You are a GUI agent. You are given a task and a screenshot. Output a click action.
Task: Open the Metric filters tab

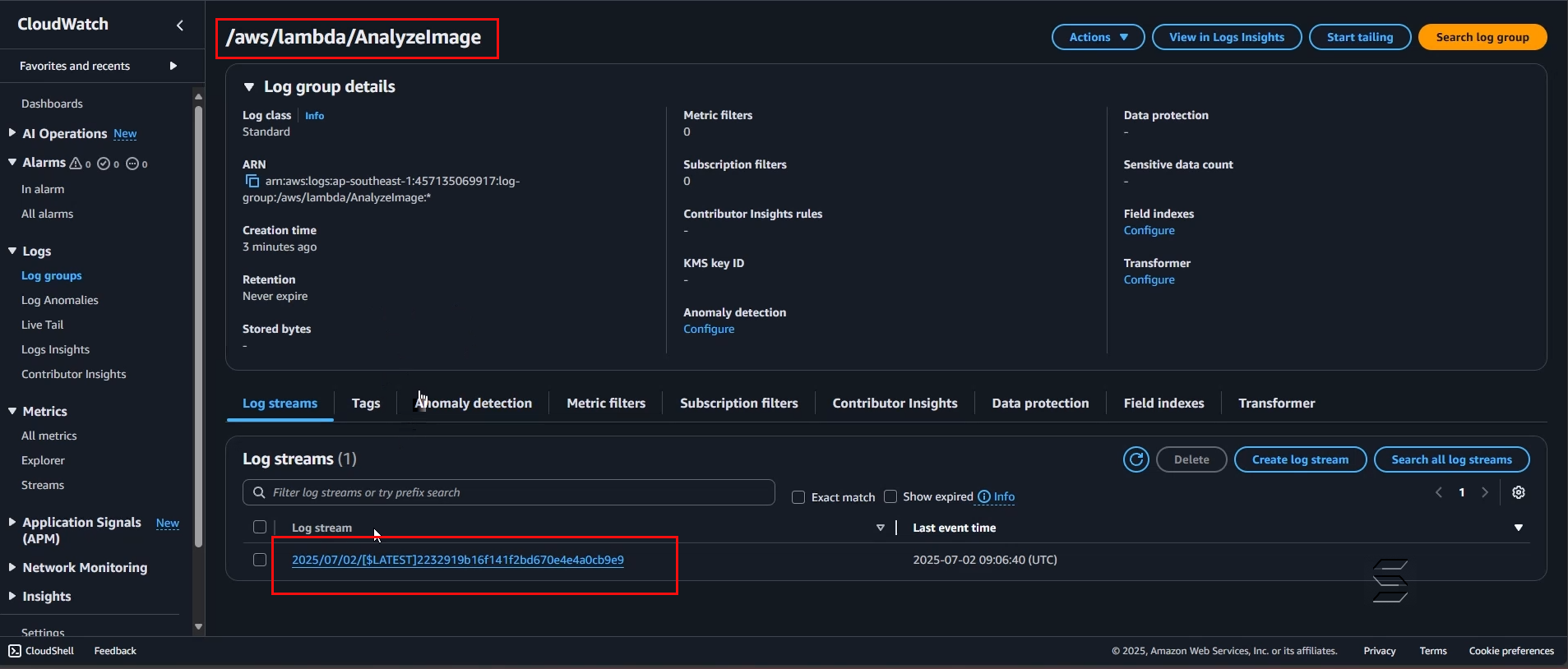606,403
